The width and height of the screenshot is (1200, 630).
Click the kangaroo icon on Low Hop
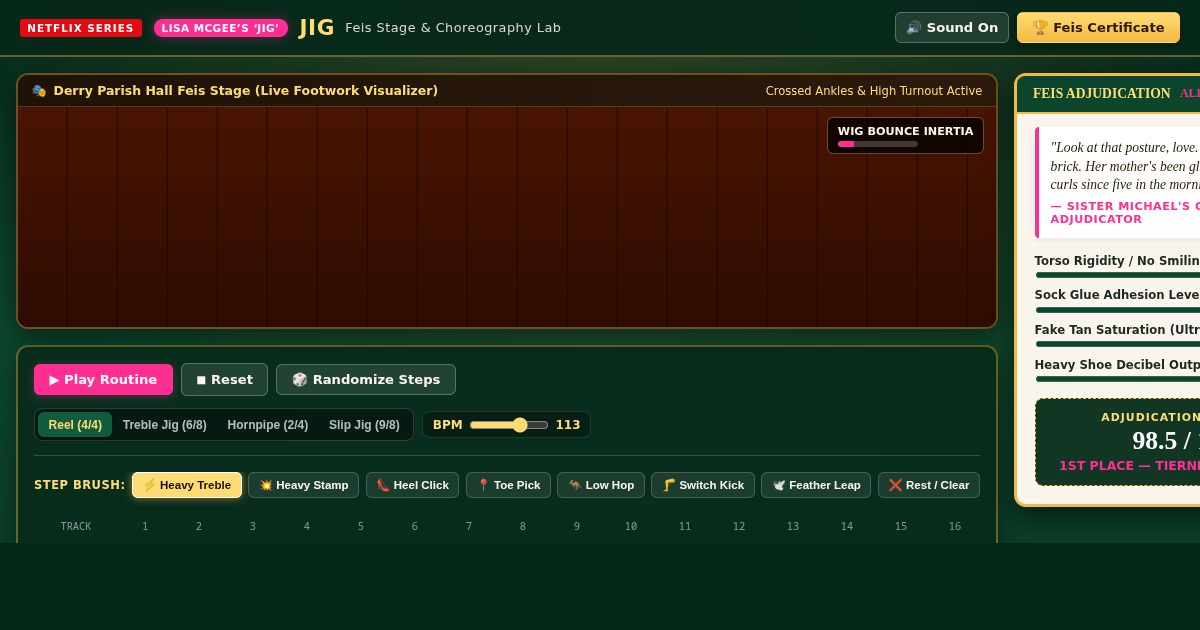(x=575, y=485)
